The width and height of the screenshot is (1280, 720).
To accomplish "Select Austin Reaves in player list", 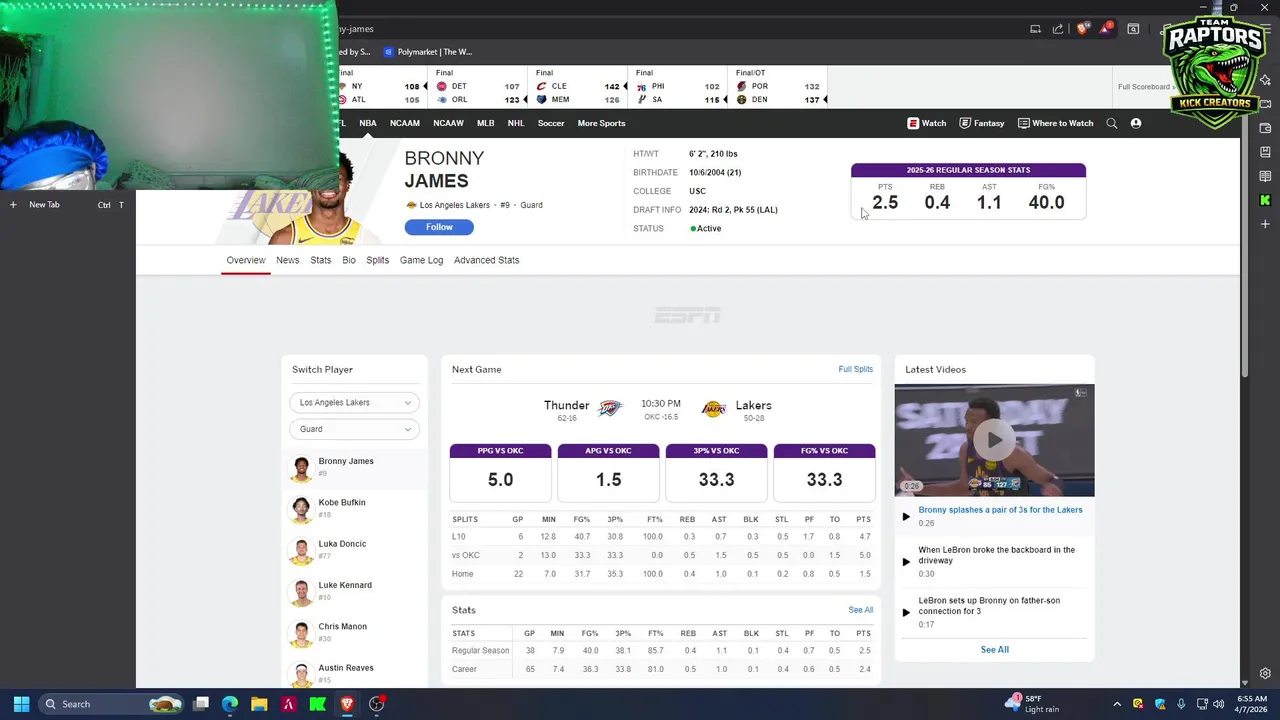I will click(354, 673).
